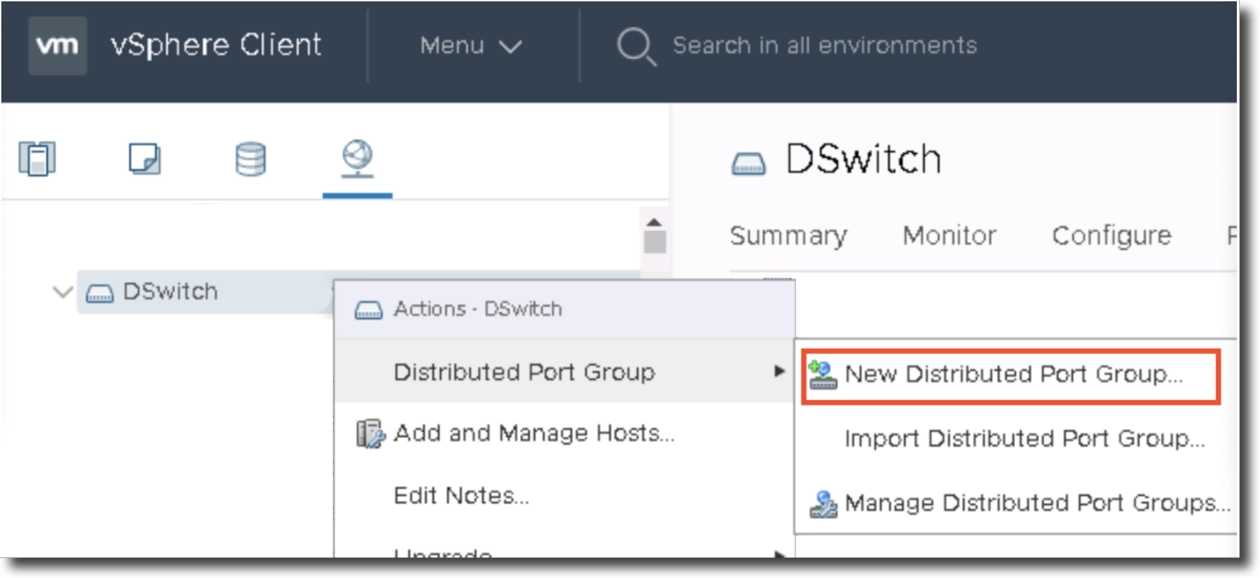
Task: Type in Search in all environments field
Action: pyautogui.click(x=824, y=46)
